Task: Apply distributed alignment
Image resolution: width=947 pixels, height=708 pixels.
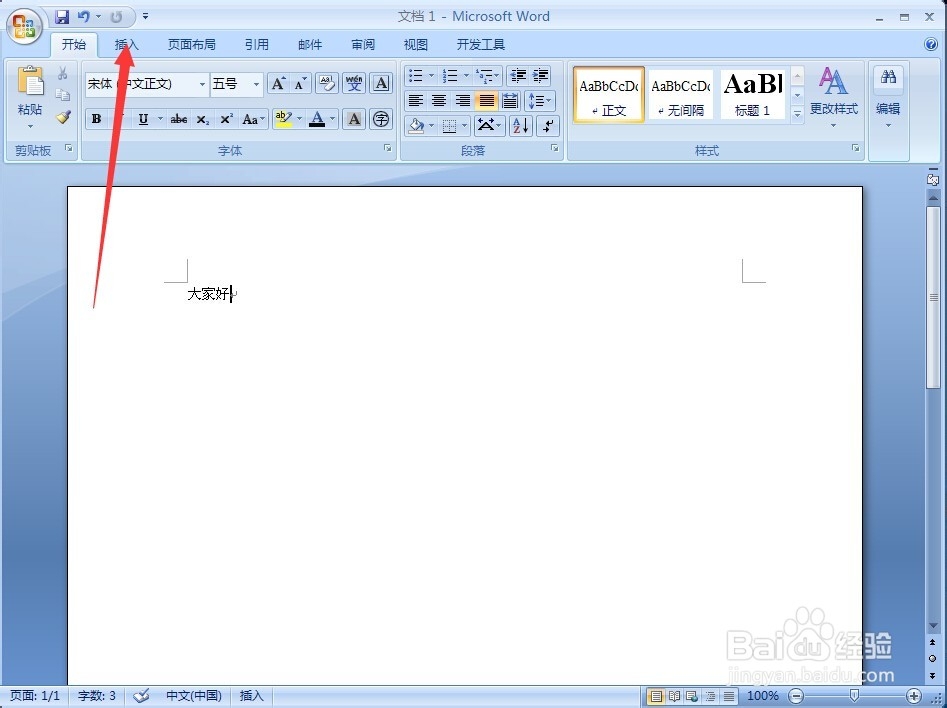Action: [x=510, y=100]
